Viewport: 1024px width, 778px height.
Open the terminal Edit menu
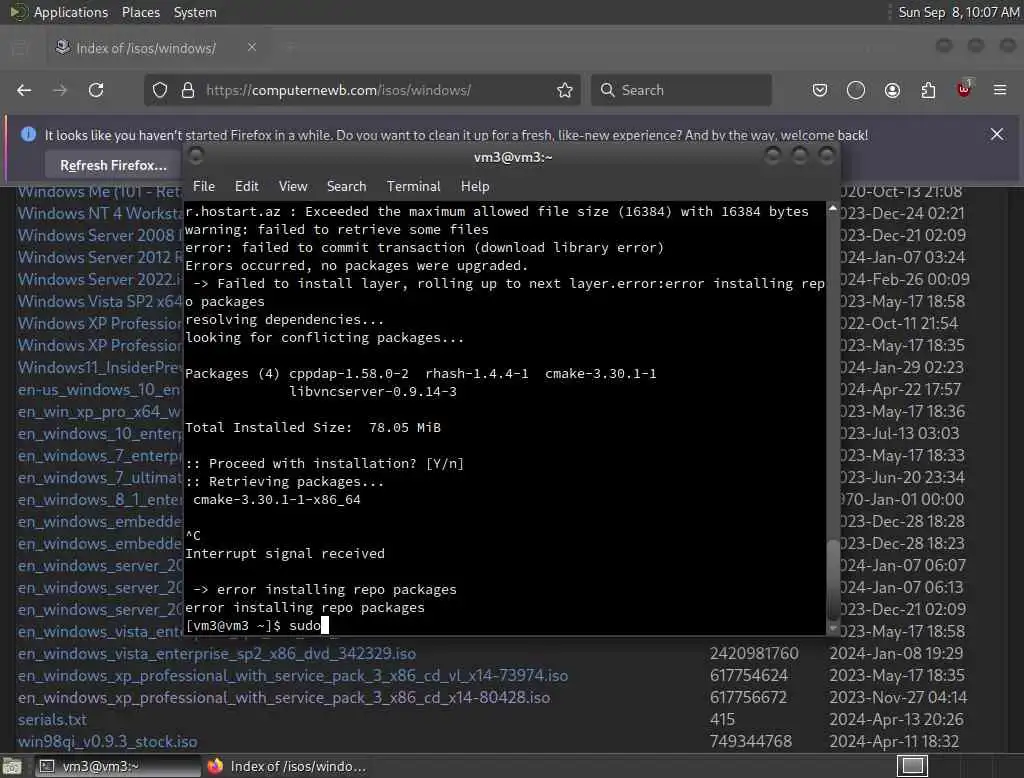point(246,186)
